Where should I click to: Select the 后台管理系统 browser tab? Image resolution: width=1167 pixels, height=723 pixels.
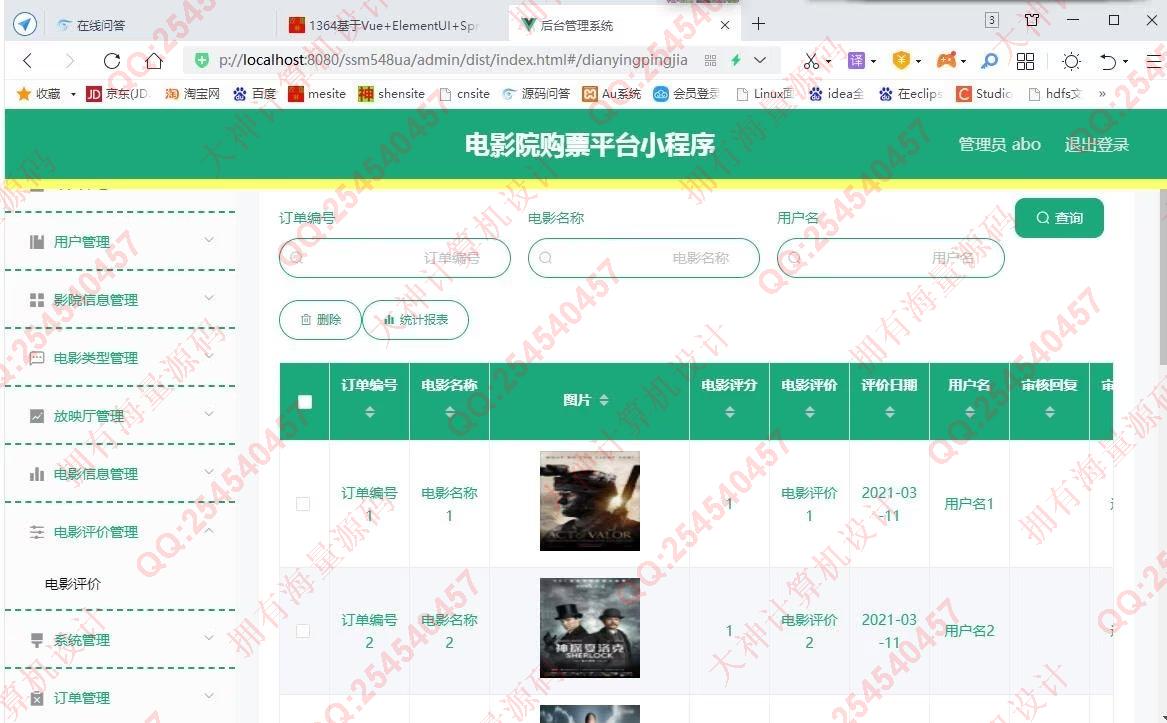click(625, 25)
